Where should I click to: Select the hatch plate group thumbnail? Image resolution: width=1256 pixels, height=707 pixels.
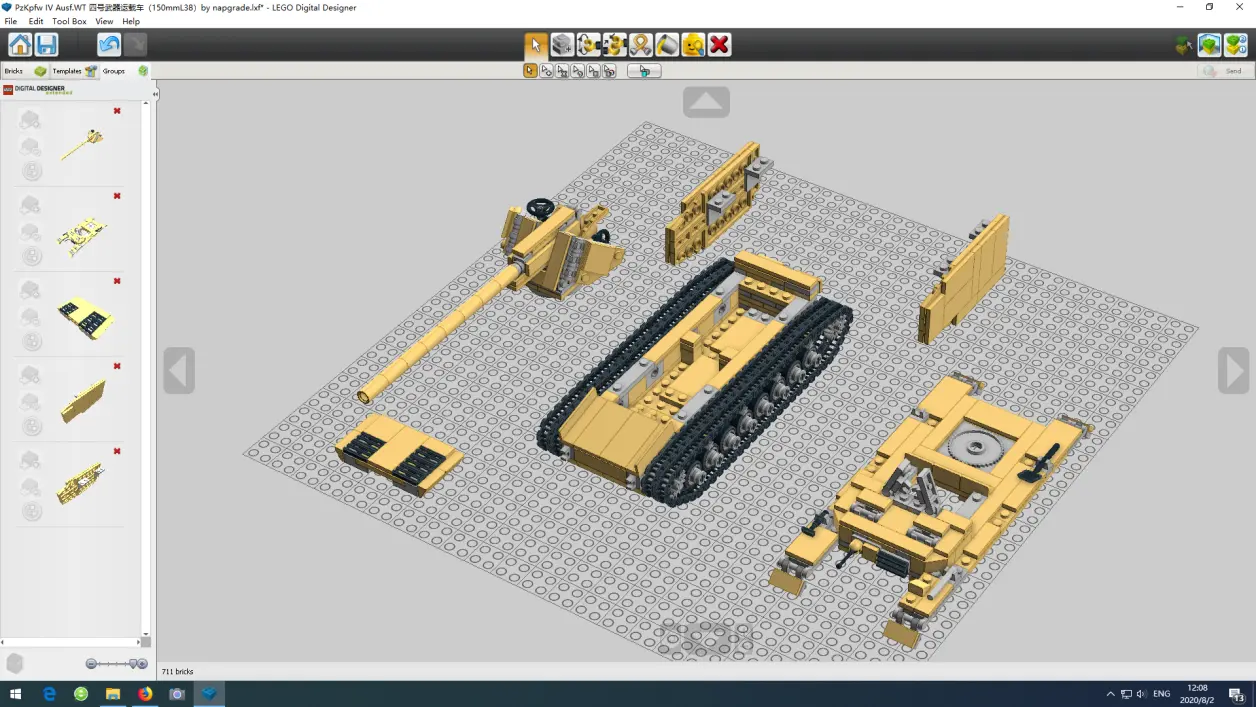point(86,318)
